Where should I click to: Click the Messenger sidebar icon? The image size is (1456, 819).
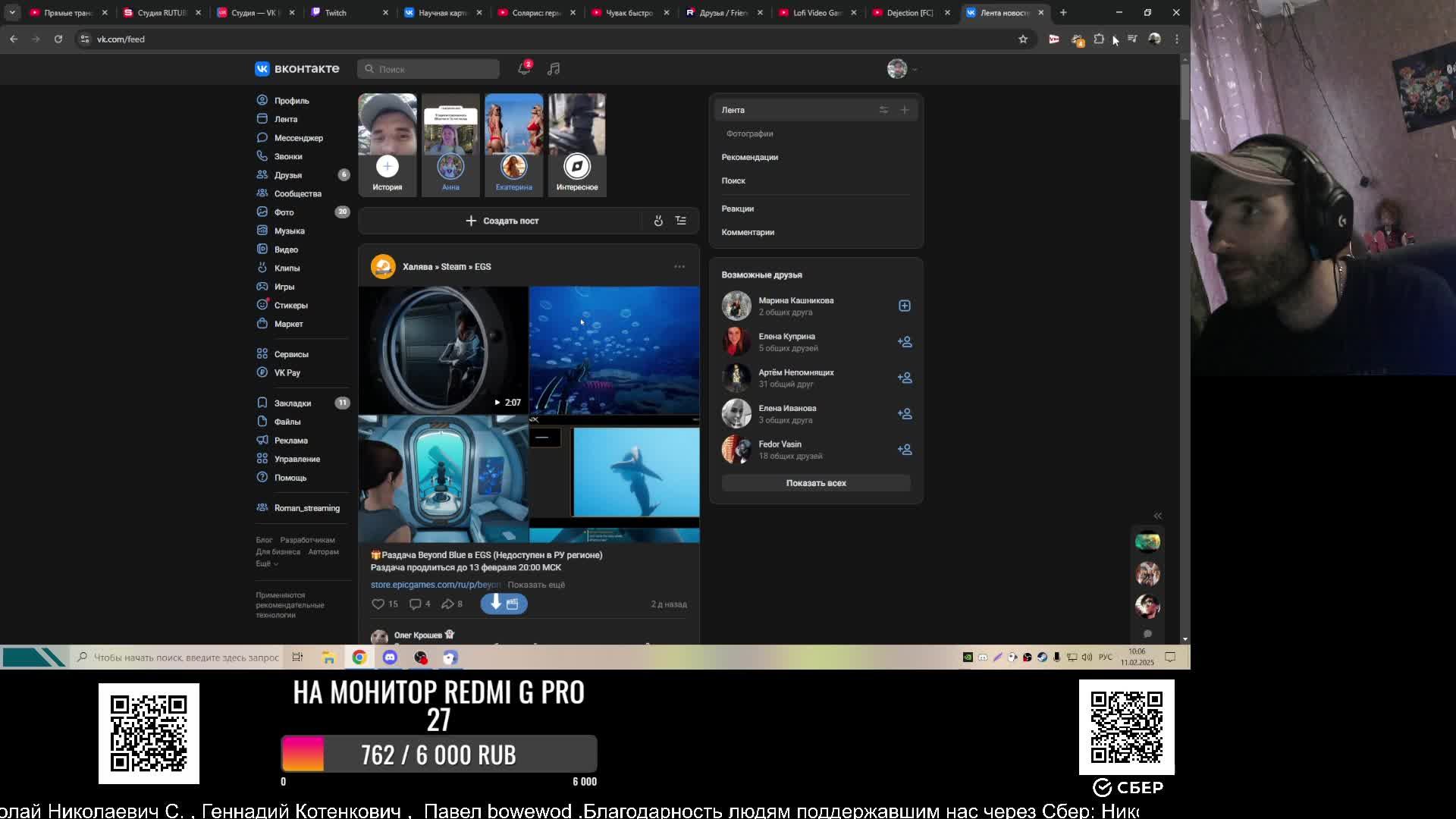[x=262, y=137]
